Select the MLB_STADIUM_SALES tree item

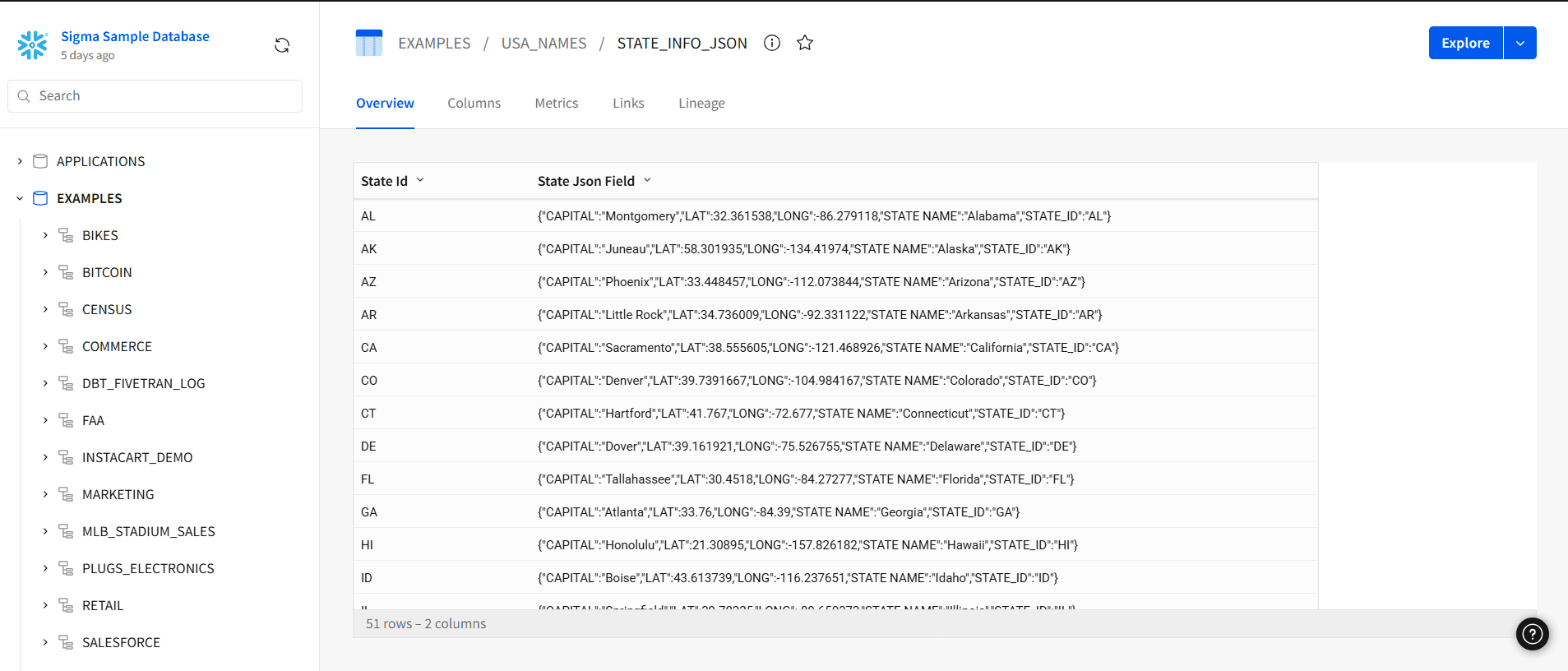tap(149, 531)
